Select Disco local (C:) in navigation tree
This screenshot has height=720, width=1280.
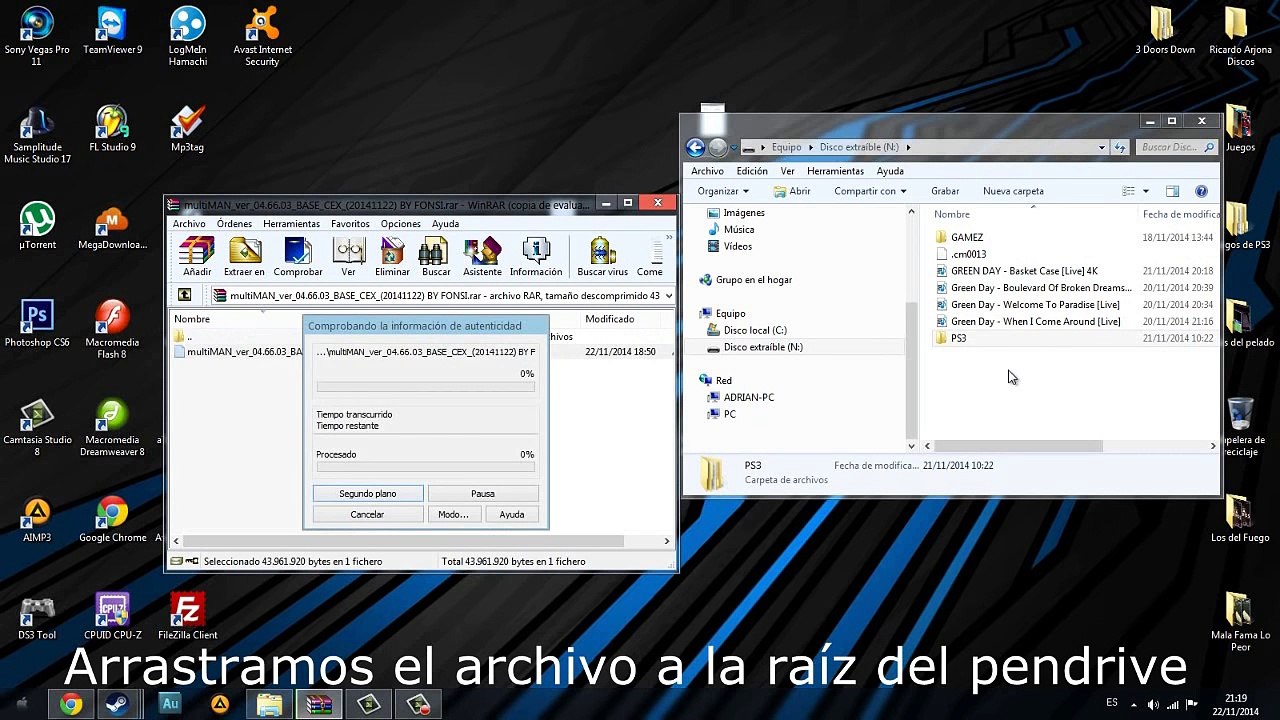click(x=755, y=330)
